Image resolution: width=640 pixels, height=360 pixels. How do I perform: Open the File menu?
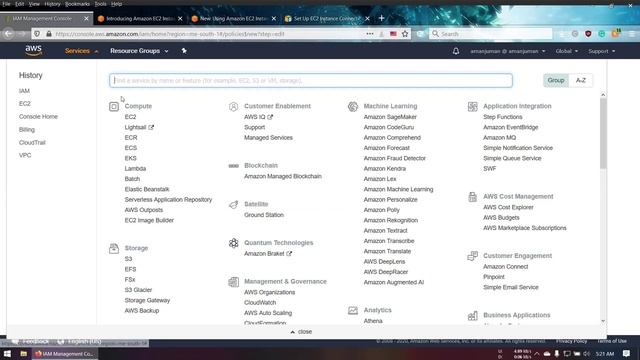[7, 4]
